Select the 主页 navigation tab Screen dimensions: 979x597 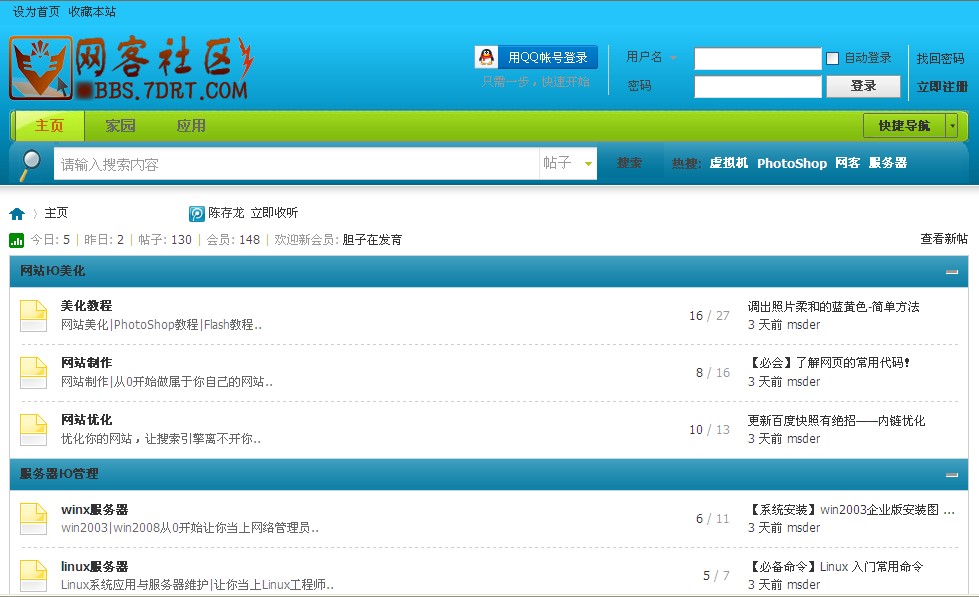[x=49, y=126]
